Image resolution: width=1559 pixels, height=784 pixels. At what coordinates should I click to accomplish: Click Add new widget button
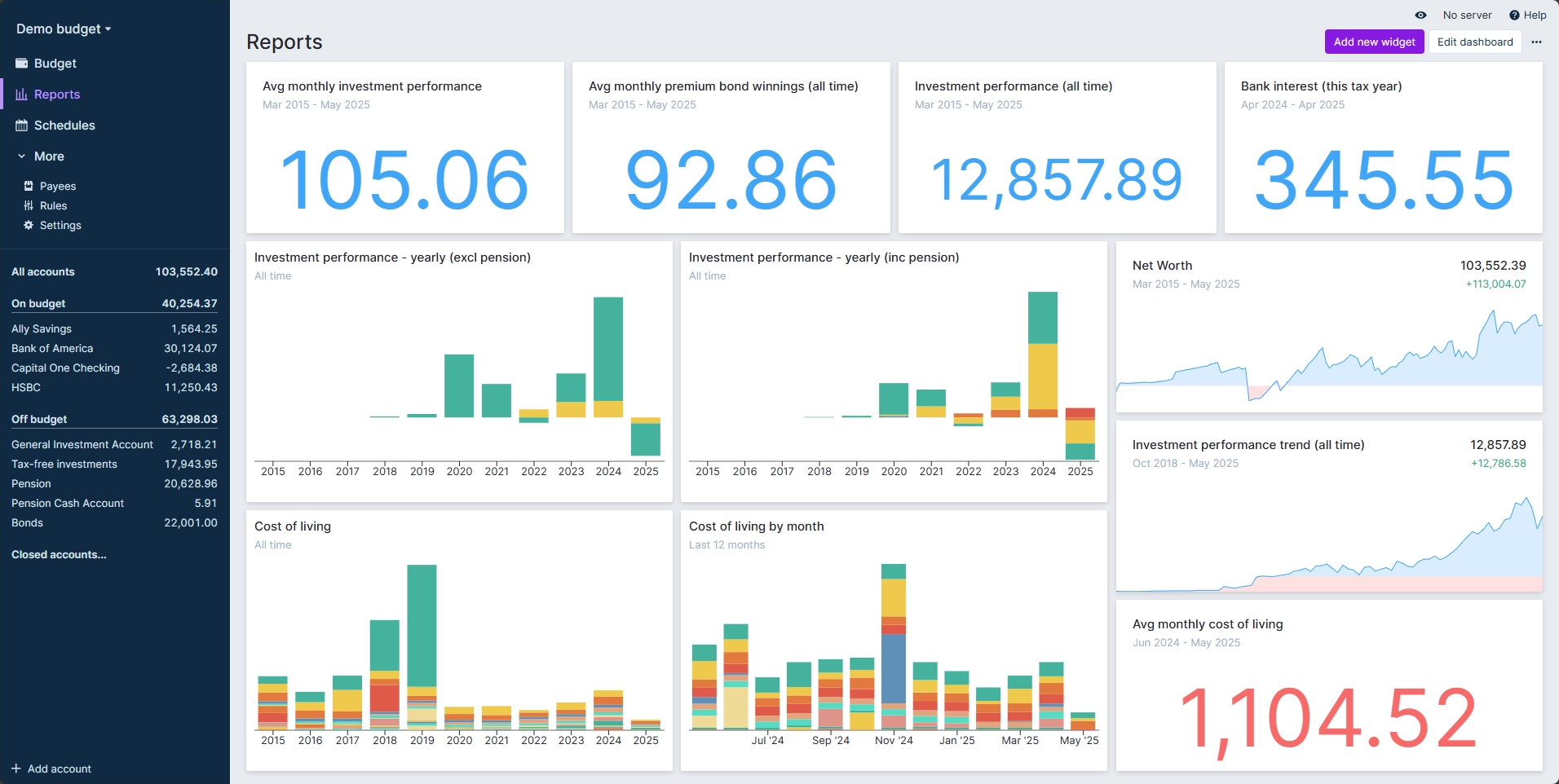pyautogui.click(x=1374, y=42)
